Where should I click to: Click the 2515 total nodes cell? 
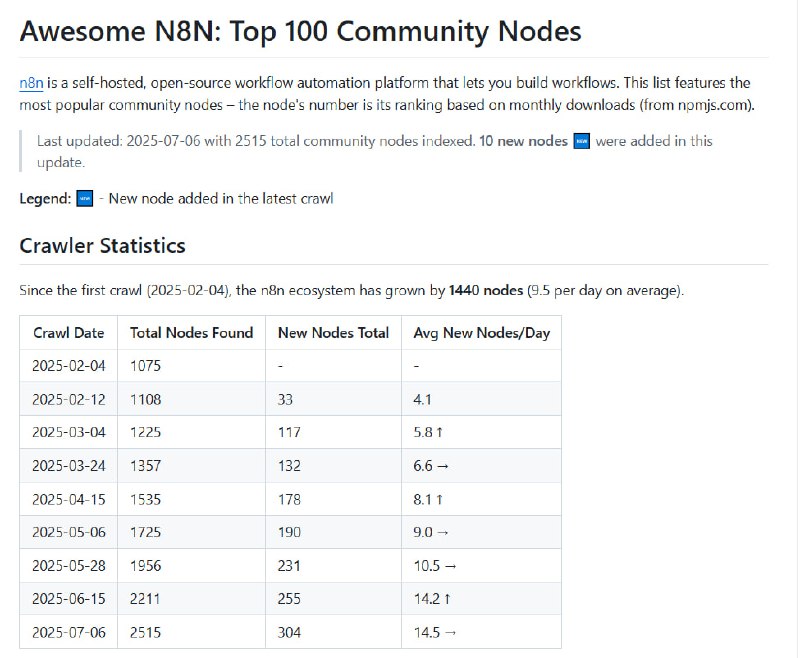point(144,632)
